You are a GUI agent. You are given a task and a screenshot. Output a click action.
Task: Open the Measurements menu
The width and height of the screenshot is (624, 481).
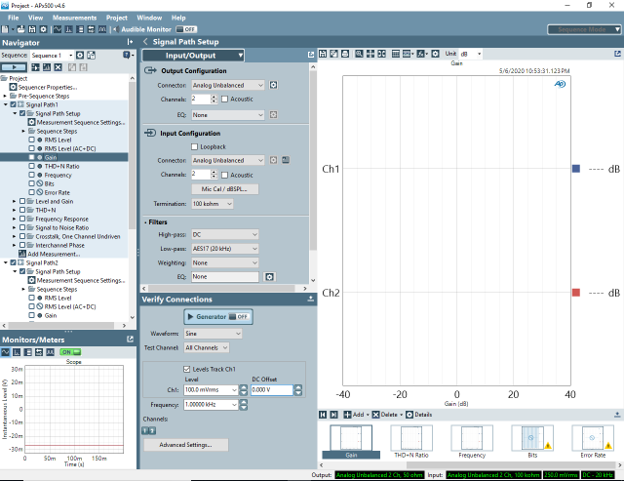click(x=75, y=17)
